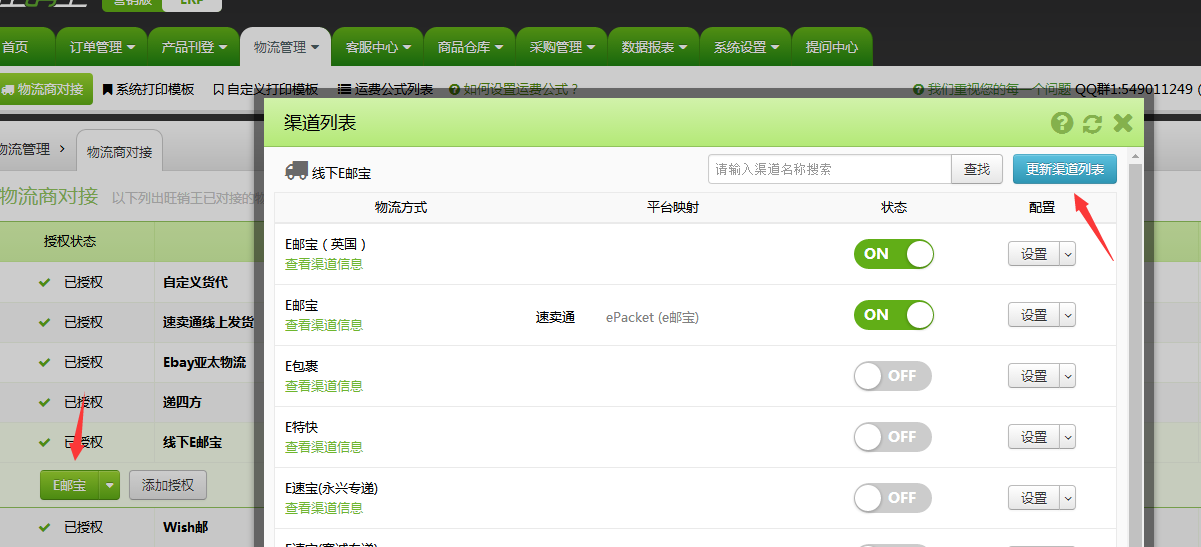This screenshot has height=547, width=1201.
Task: Open dropdown arrow beside 设置 for E邮宝 ePacket row
Action: [x=1067, y=315]
